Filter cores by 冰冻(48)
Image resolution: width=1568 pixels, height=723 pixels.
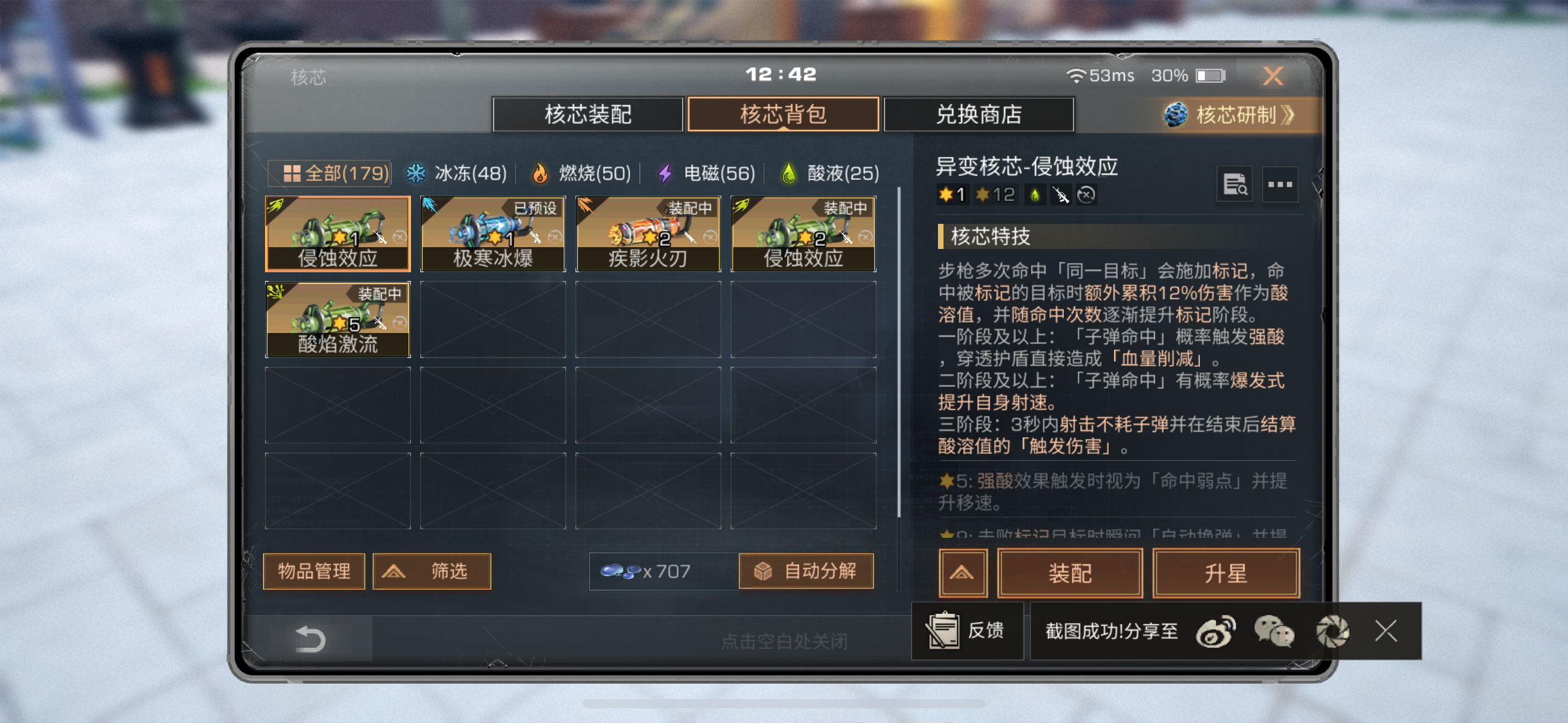[x=456, y=174]
